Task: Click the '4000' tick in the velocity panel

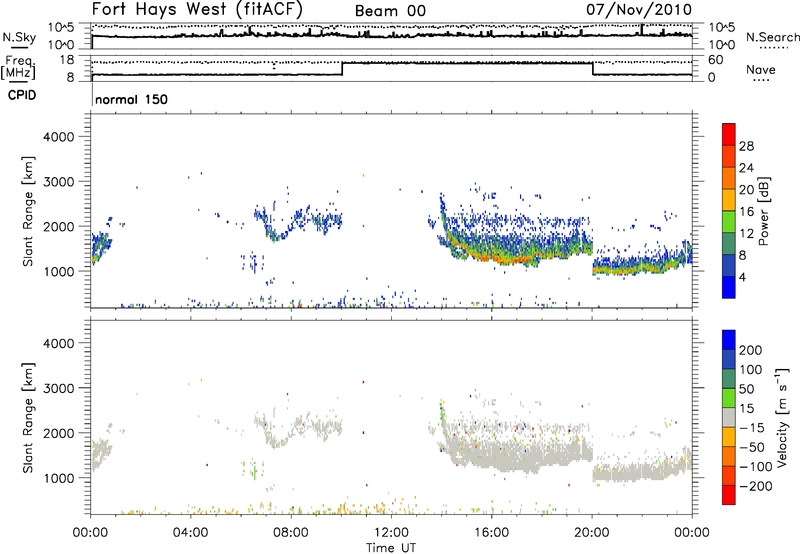Action: tap(58, 343)
